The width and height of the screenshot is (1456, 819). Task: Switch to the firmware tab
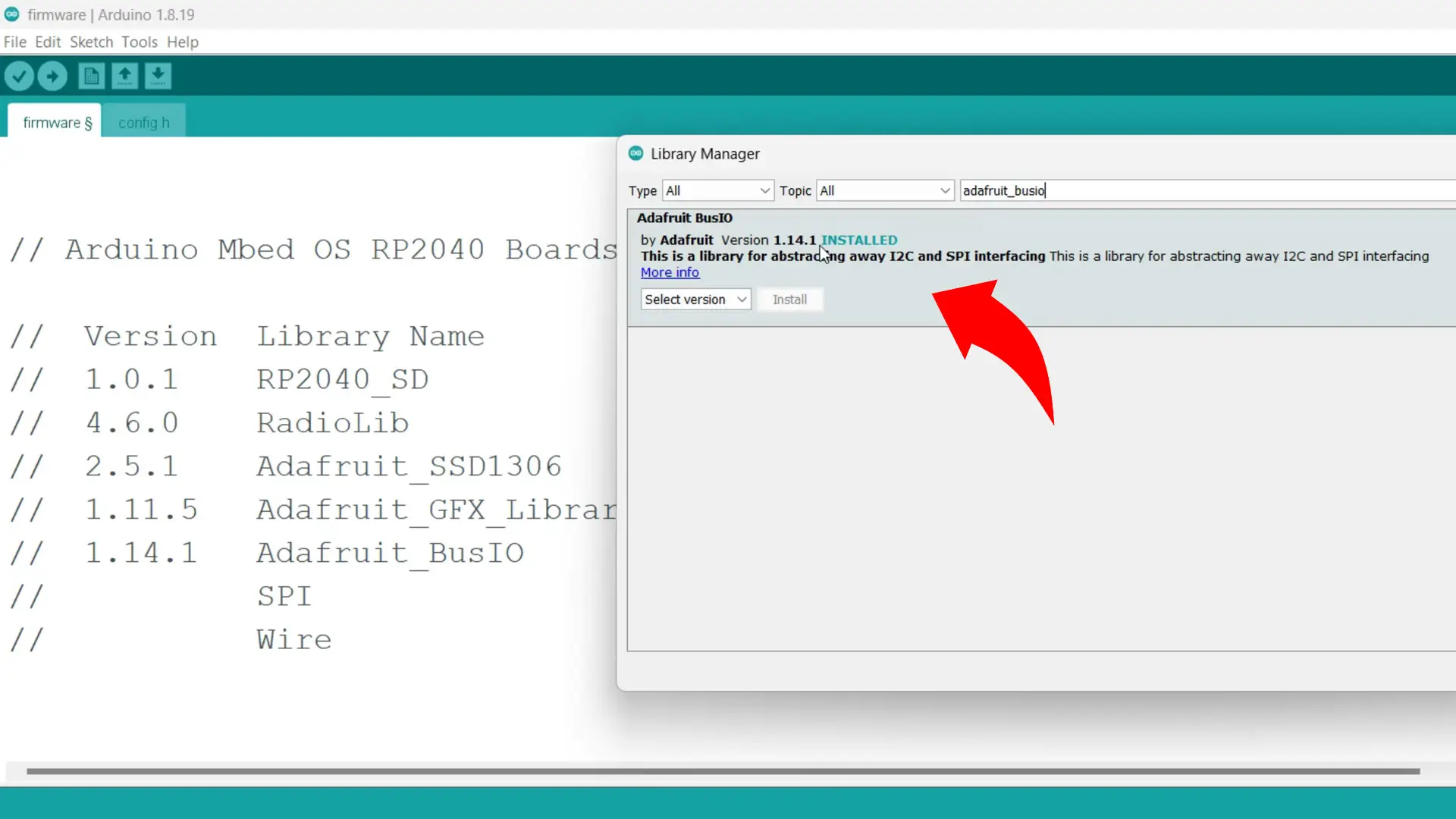pyautogui.click(x=55, y=122)
